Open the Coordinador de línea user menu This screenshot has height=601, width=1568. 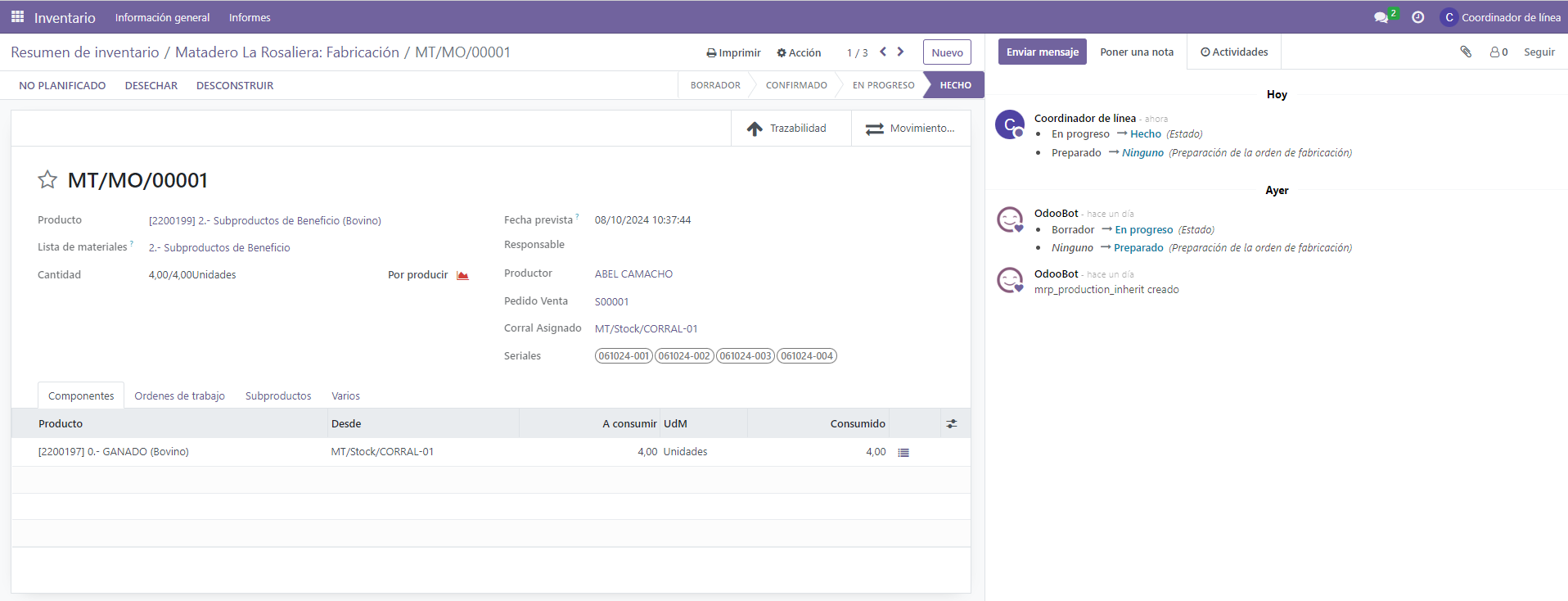[x=1500, y=17]
